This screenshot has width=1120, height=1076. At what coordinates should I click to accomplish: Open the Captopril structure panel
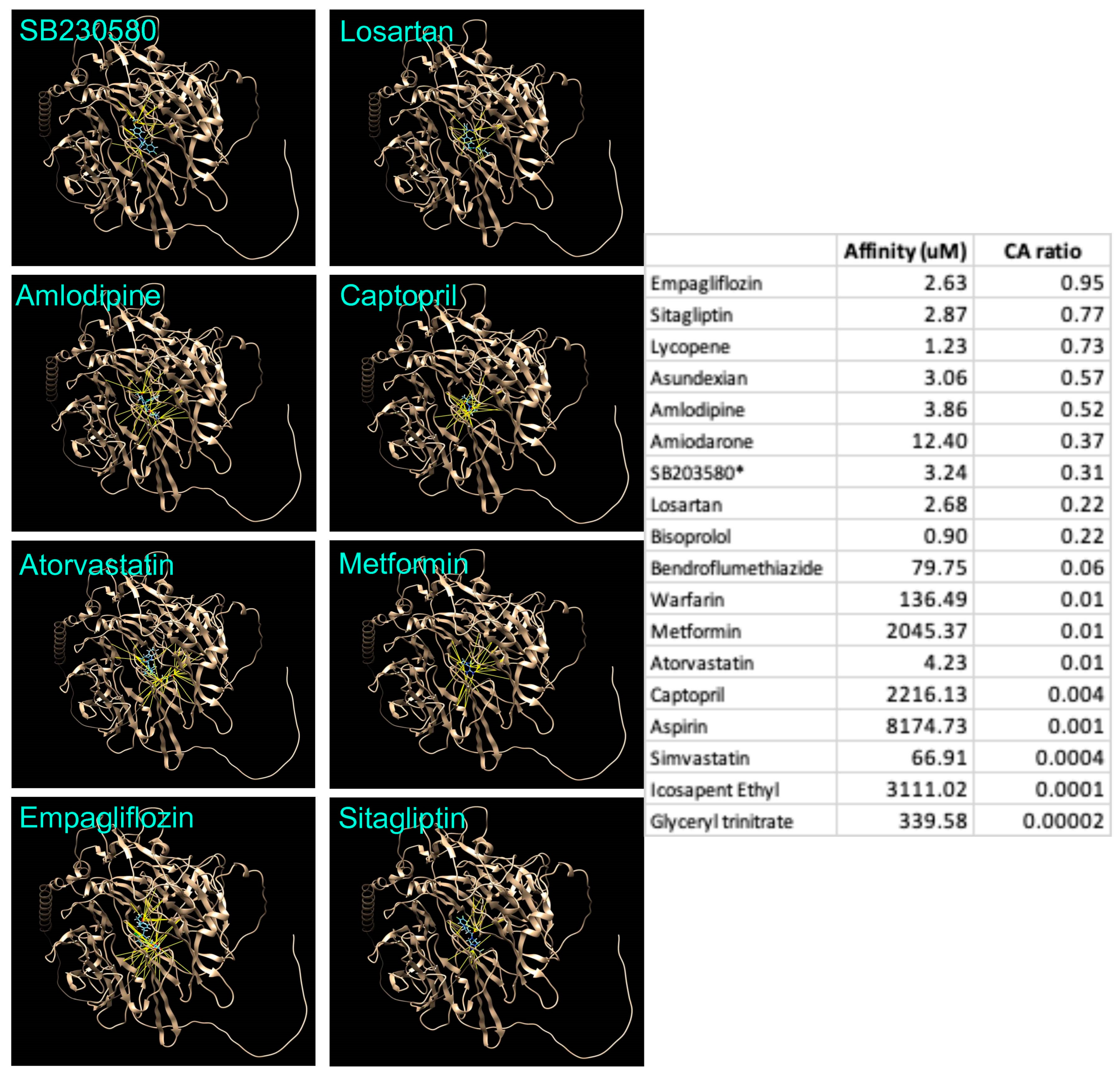pyautogui.click(x=486, y=403)
